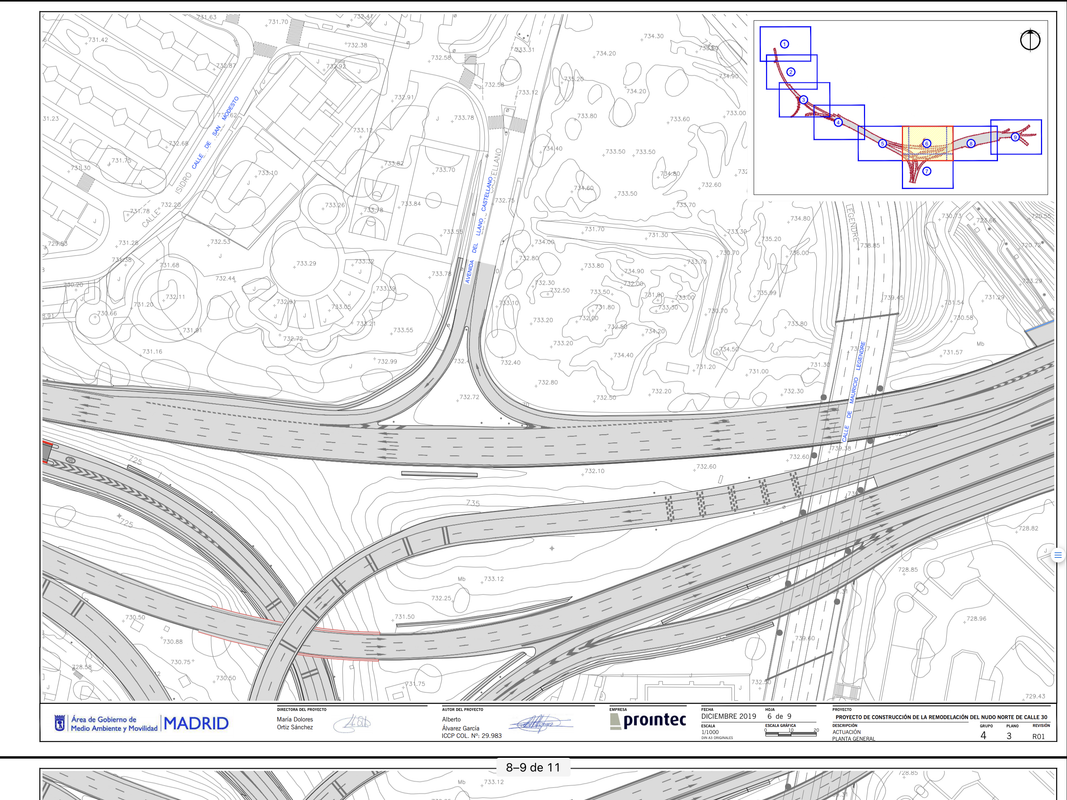Click the graphic scale bar
The image size is (1067, 800).
pyautogui.click(x=791, y=733)
